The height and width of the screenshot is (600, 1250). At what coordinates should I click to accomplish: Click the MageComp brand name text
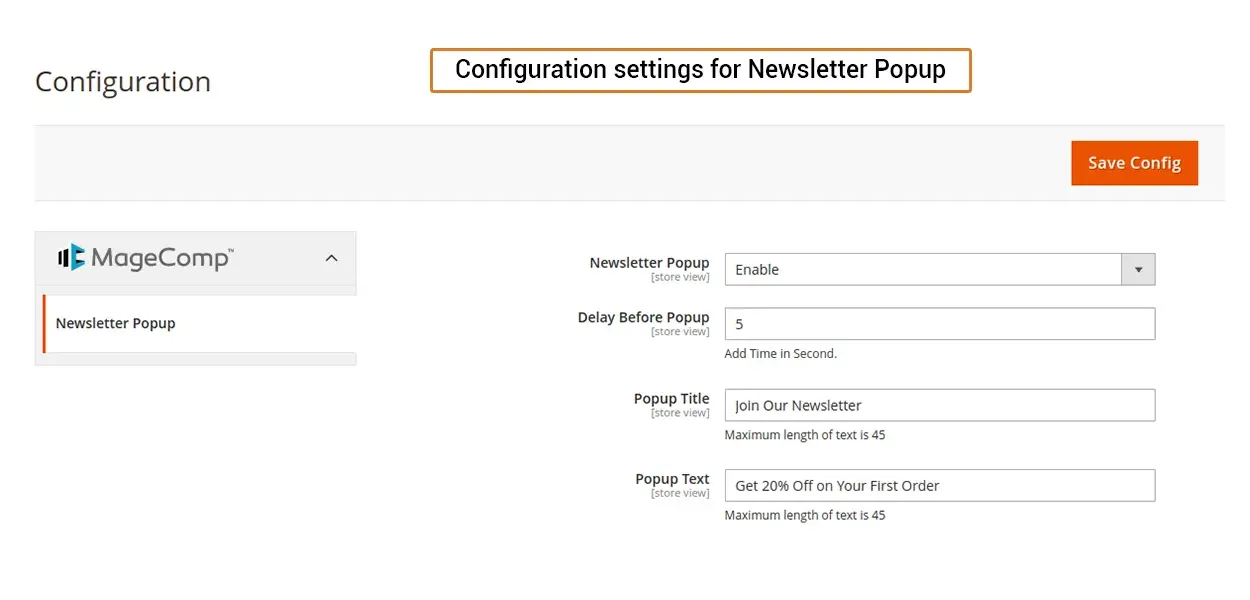pos(160,258)
